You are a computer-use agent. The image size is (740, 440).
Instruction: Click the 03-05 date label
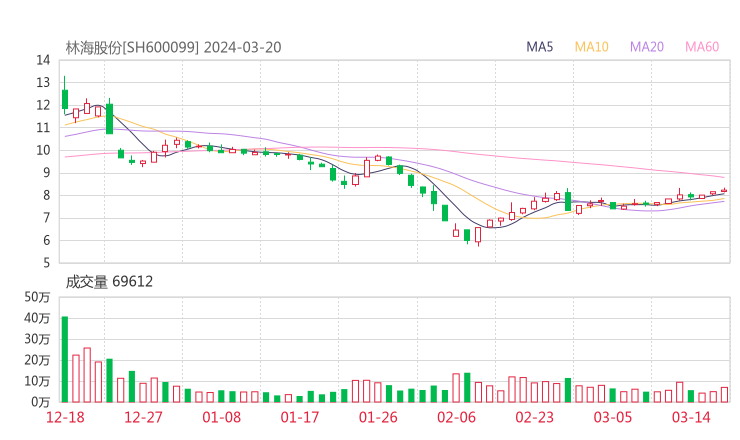click(613, 417)
